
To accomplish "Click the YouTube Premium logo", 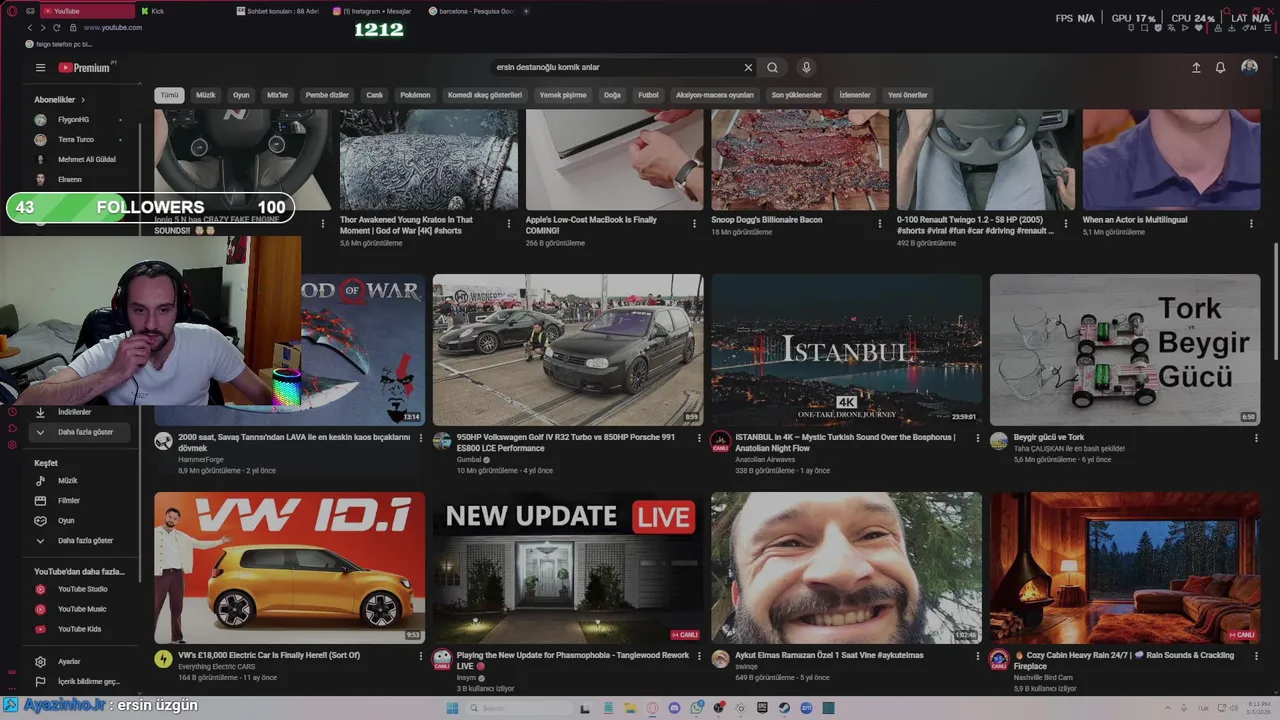I will (x=84, y=67).
